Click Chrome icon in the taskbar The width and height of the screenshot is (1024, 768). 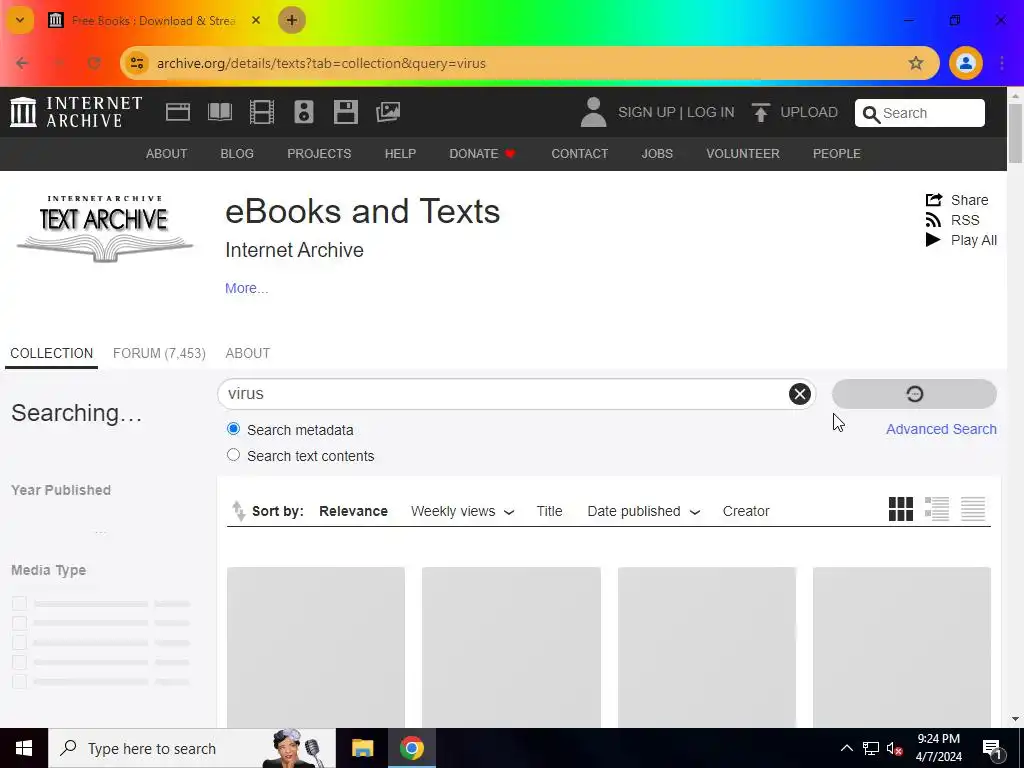pyautogui.click(x=411, y=748)
